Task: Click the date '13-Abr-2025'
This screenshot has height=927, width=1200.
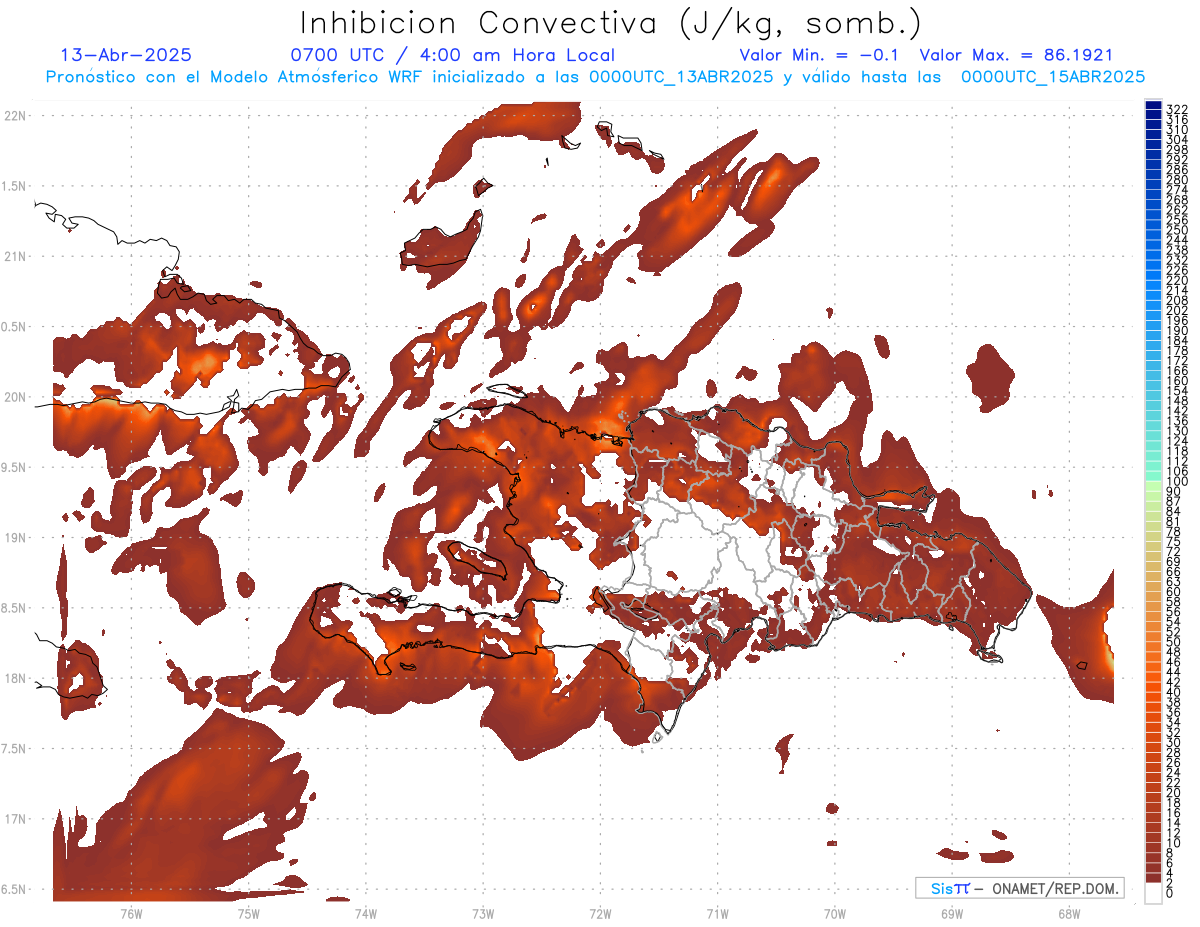Action: (126, 56)
